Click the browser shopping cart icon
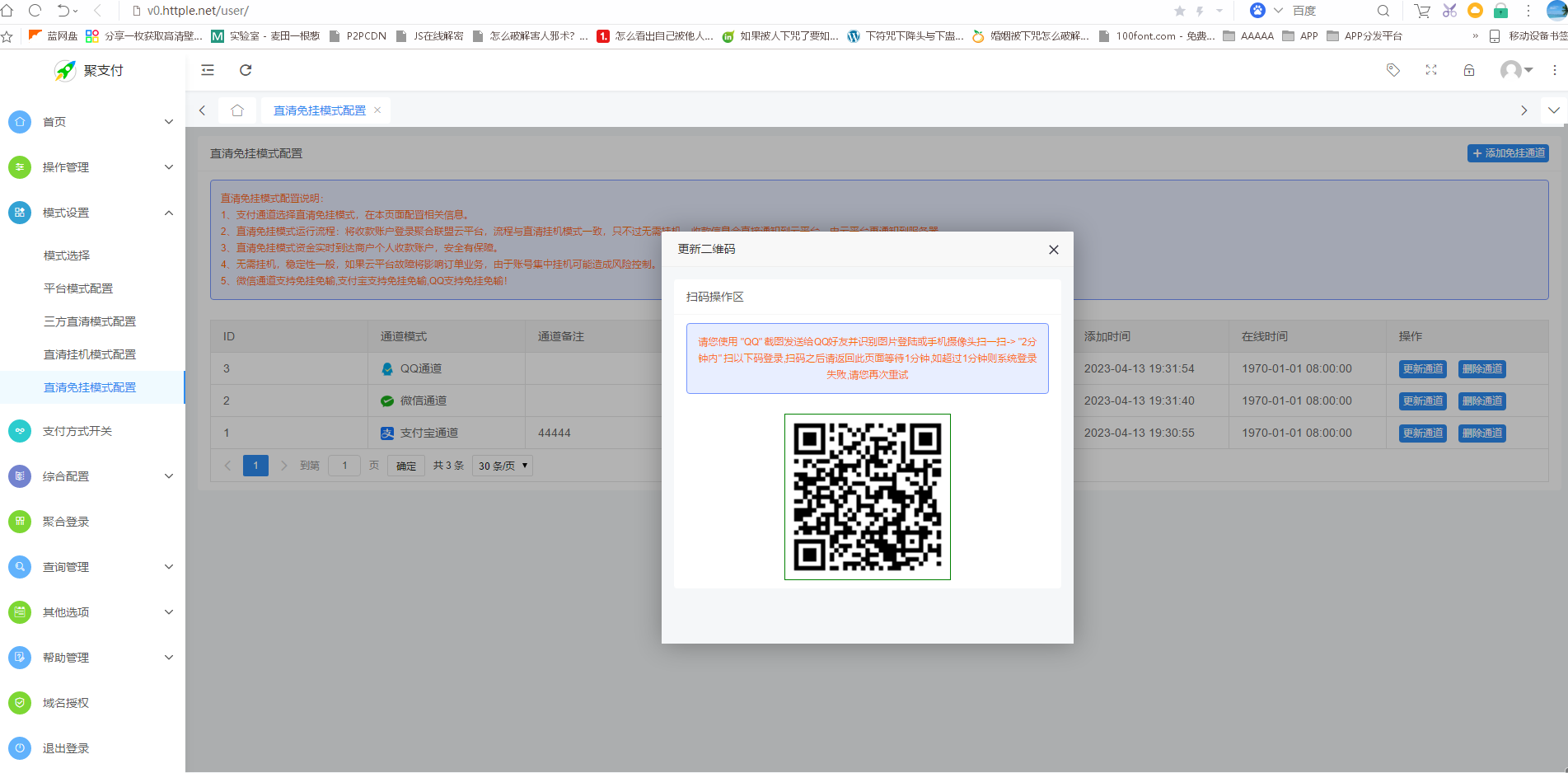The image size is (1568, 773). click(1422, 11)
